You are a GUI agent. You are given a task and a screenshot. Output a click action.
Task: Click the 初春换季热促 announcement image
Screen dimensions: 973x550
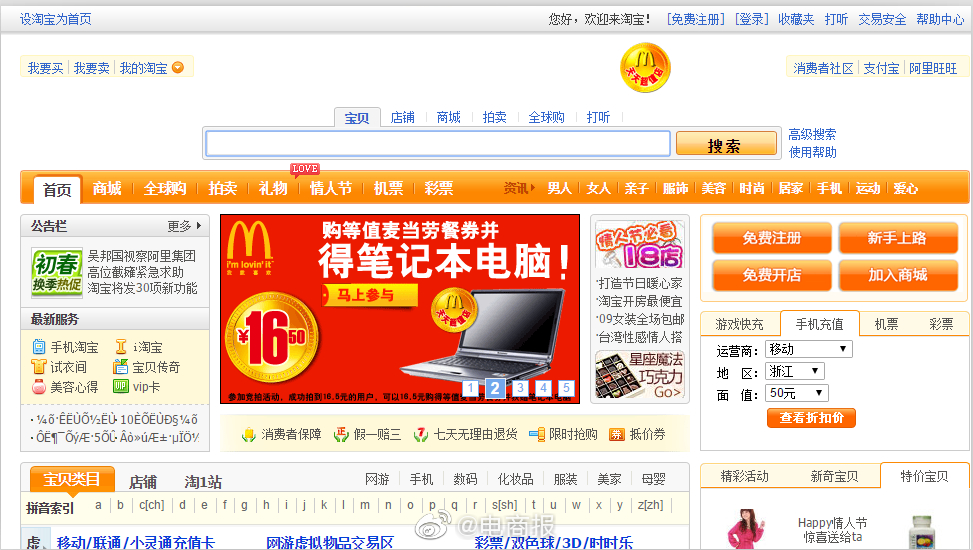(x=57, y=271)
